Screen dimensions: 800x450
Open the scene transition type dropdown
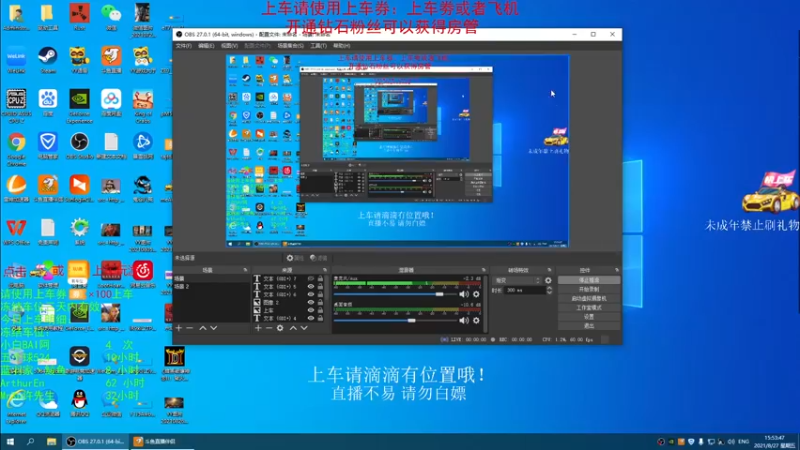click(x=516, y=281)
